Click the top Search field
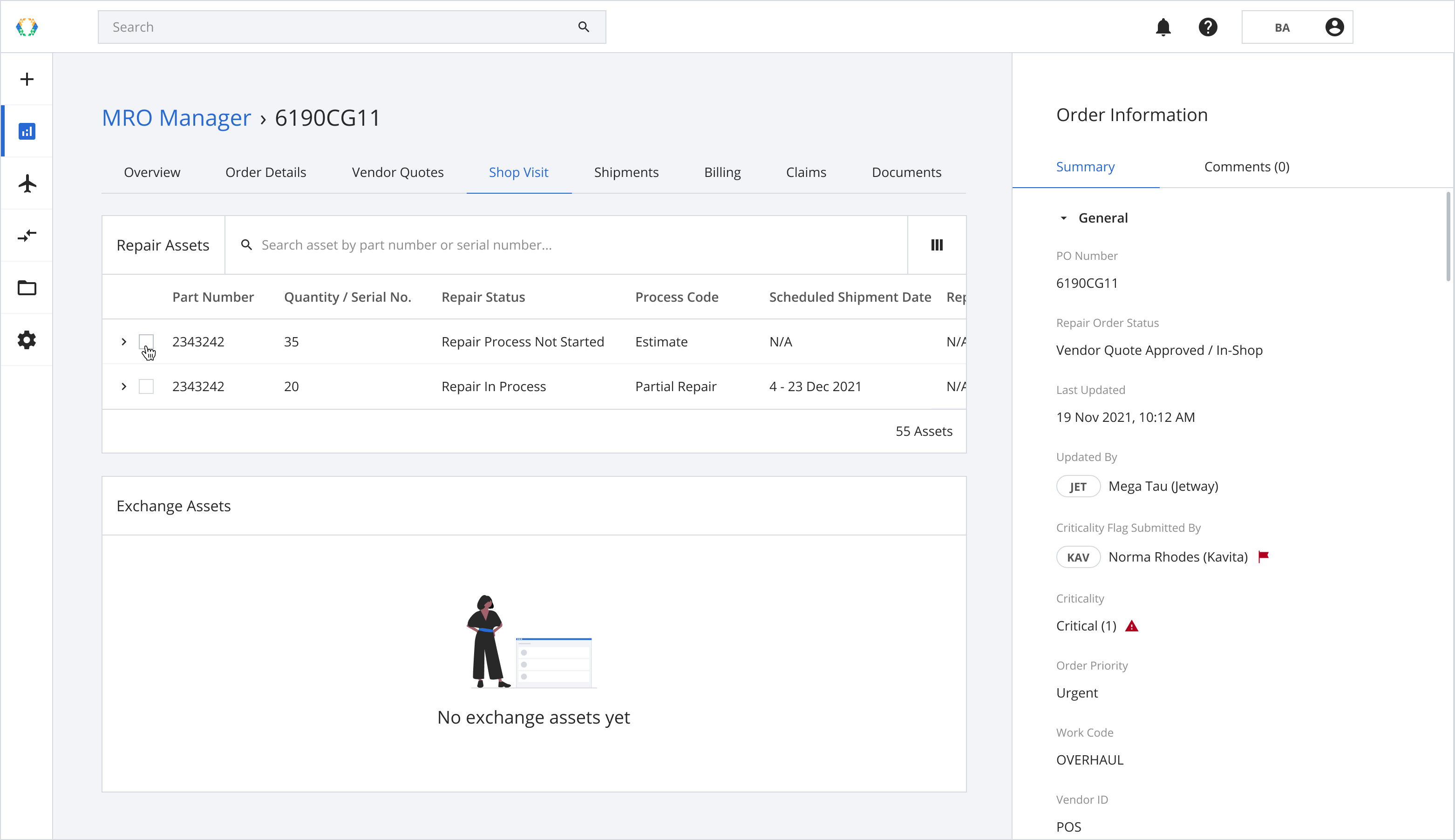The height and width of the screenshot is (840, 1455). coord(351,27)
